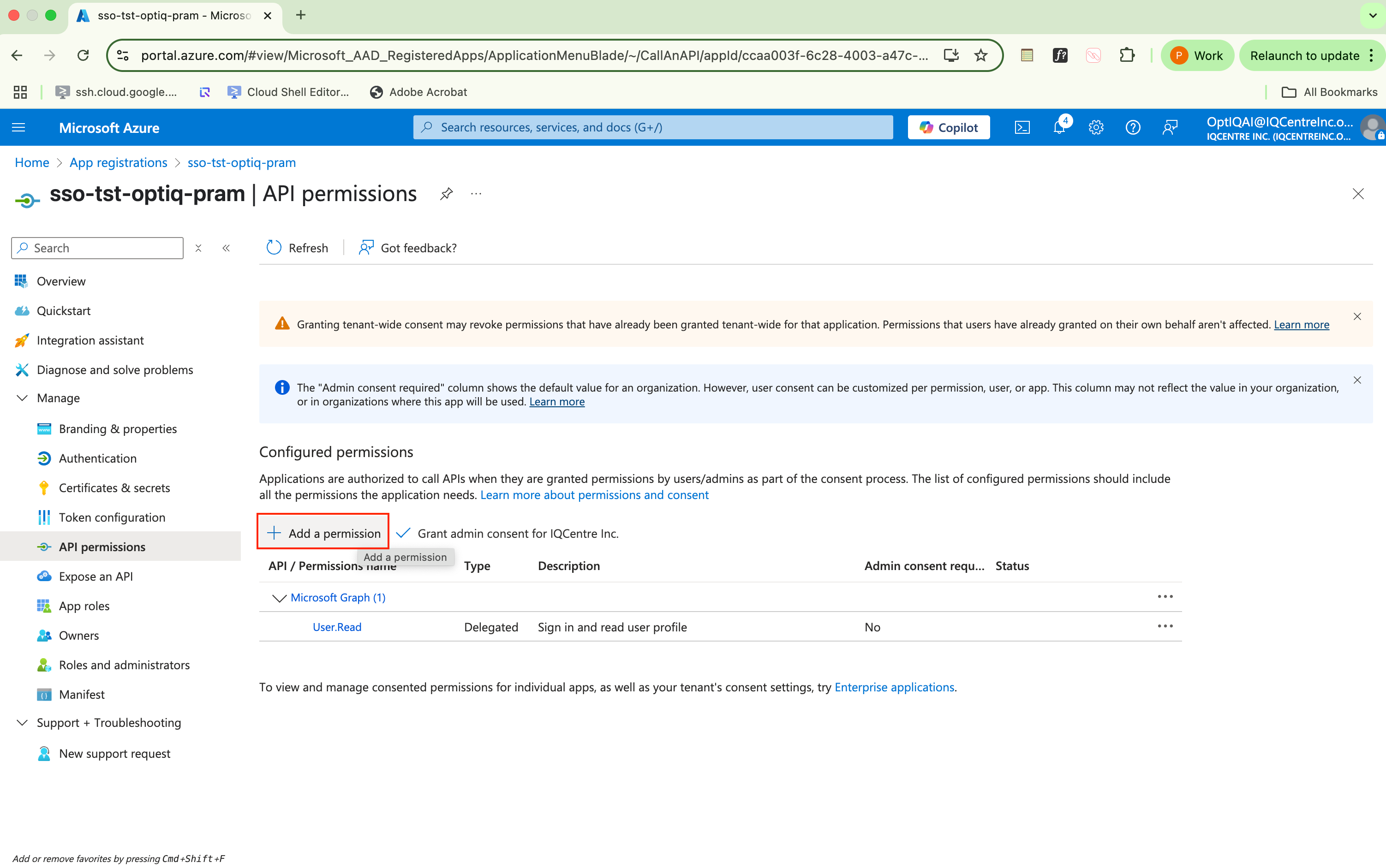Open the Owners page
The image size is (1386, 868).
(x=78, y=636)
